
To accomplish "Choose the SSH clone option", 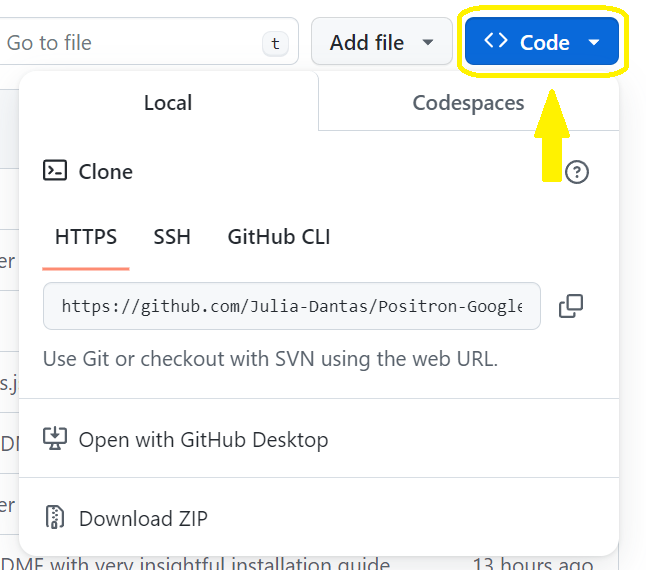I will click(172, 237).
